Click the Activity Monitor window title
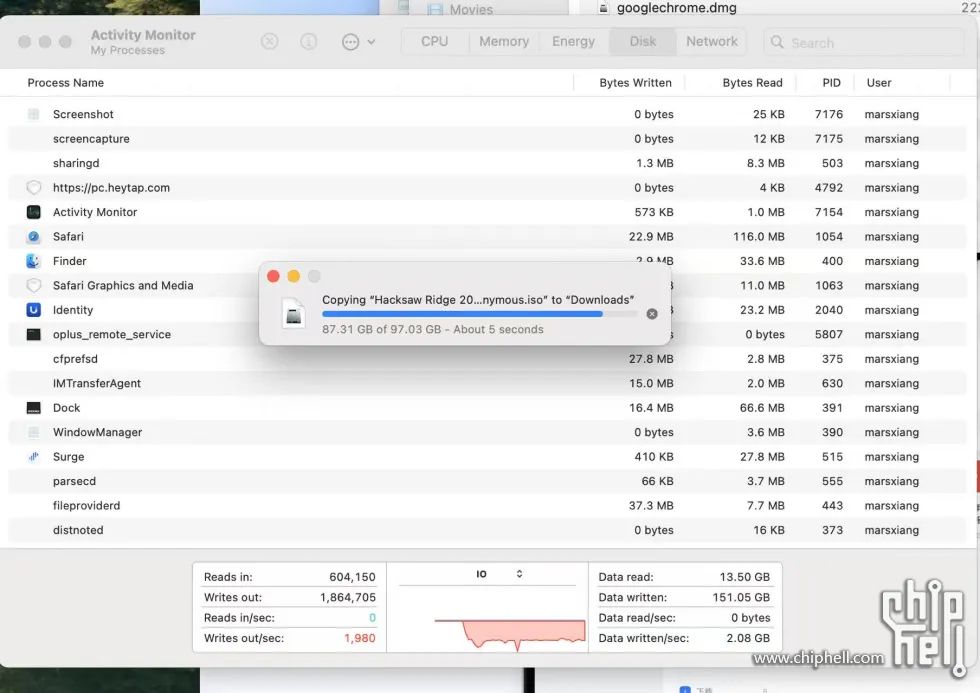Image resolution: width=980 pixels, height=693 pixels. pos(143,35)
